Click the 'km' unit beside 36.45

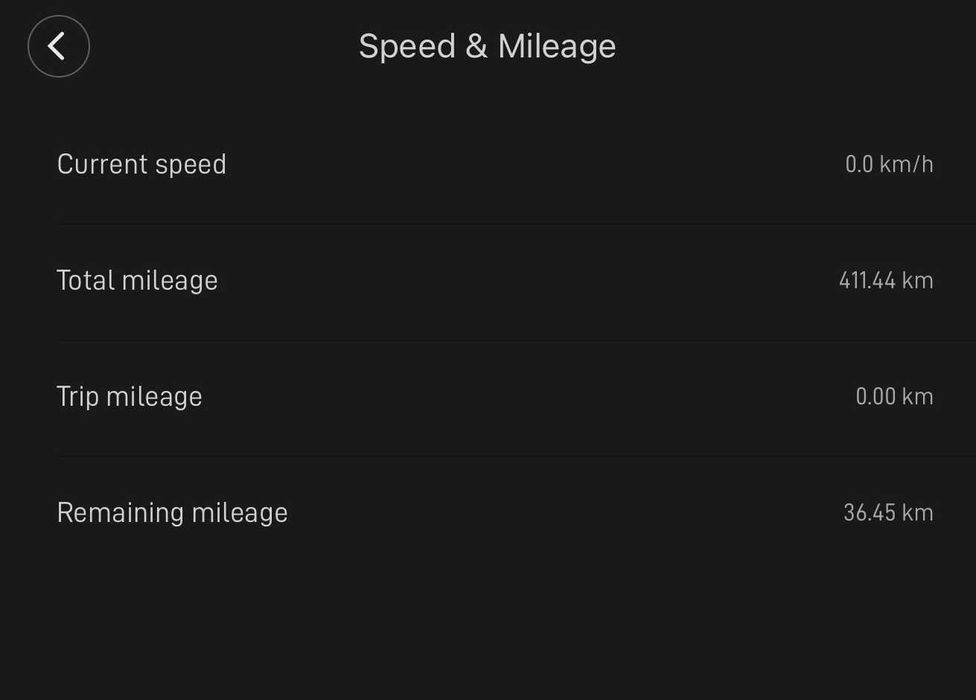click(917, 512)
